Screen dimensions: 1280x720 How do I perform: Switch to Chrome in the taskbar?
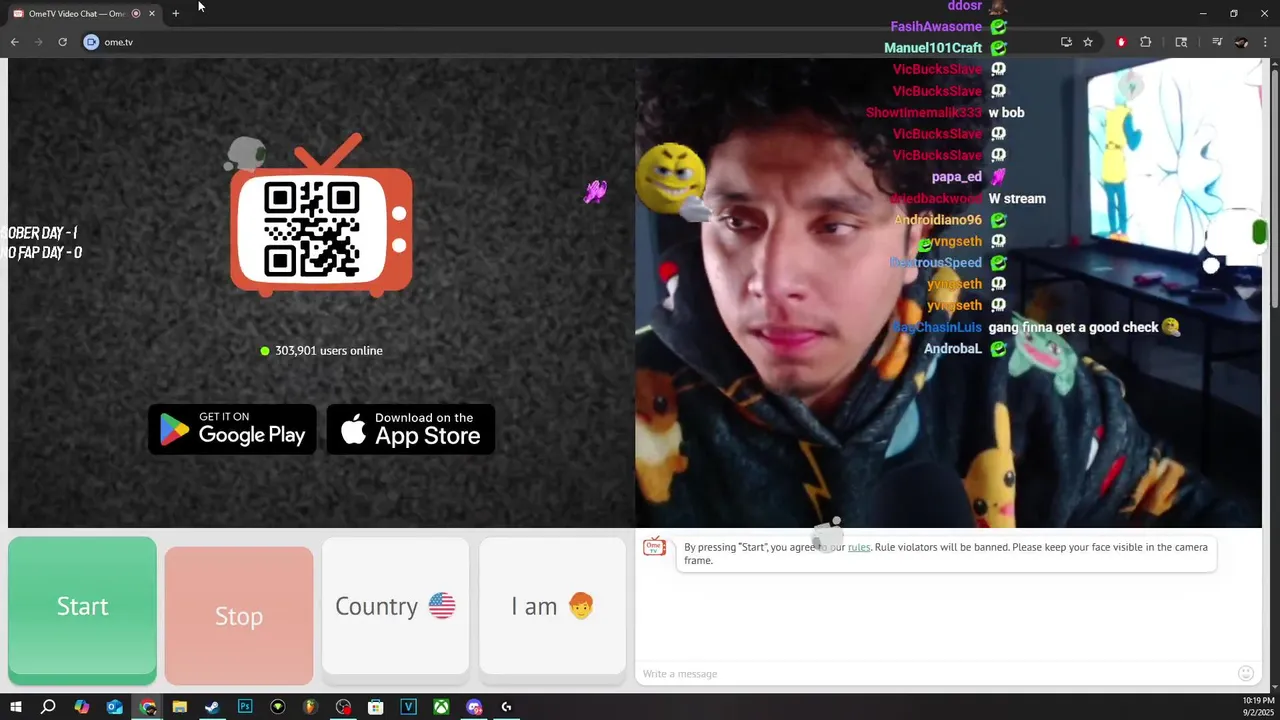click(148, 707)
